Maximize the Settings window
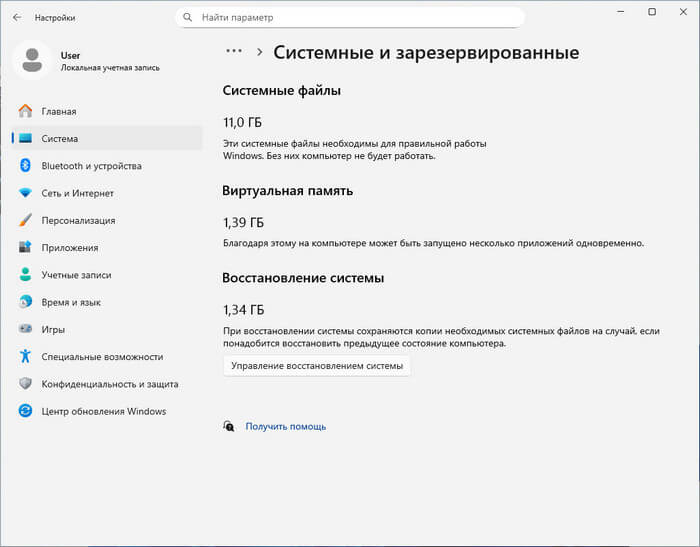Image resolution: width=700 pixels, height=547 pixels. click(x=652, y=12)
